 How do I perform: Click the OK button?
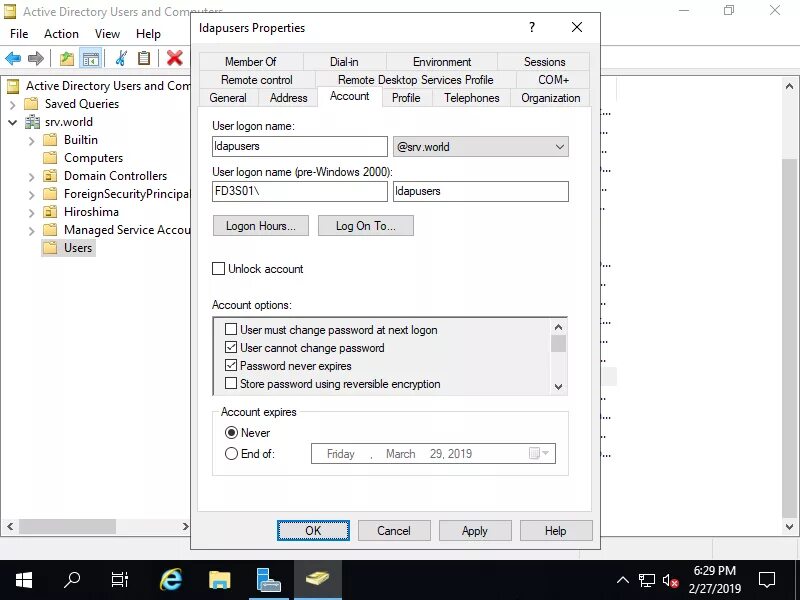[313, 531]
